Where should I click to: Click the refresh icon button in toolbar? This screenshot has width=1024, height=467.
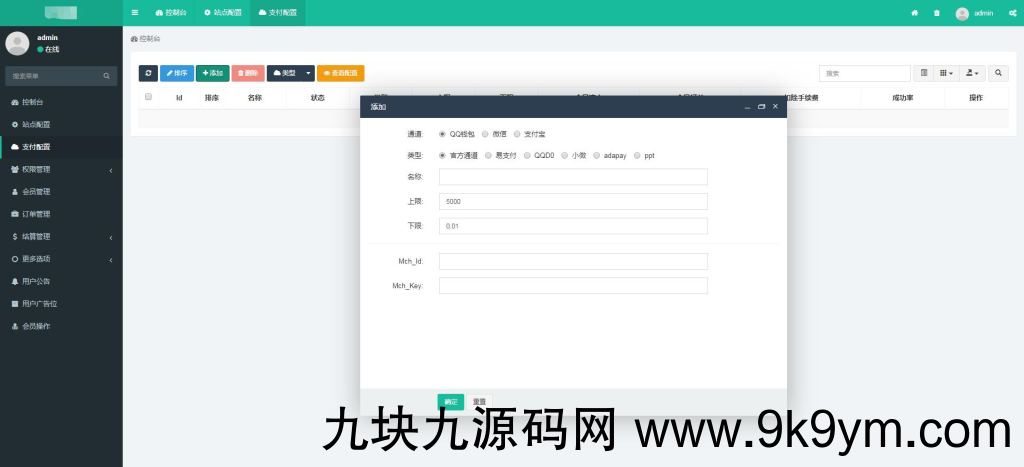click(148, 73)
